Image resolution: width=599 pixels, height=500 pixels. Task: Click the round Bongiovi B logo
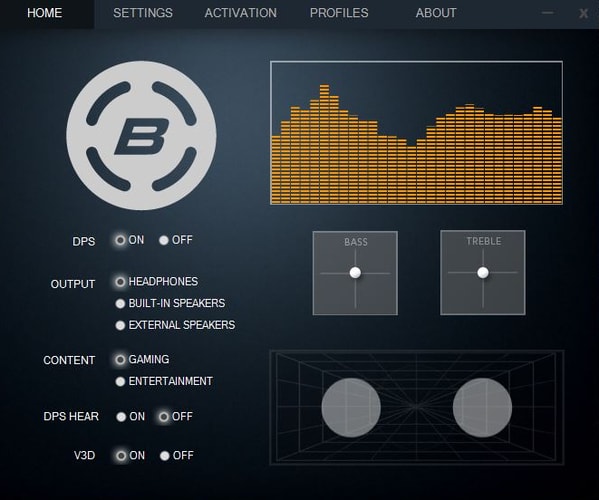click(x=141, y=136)
